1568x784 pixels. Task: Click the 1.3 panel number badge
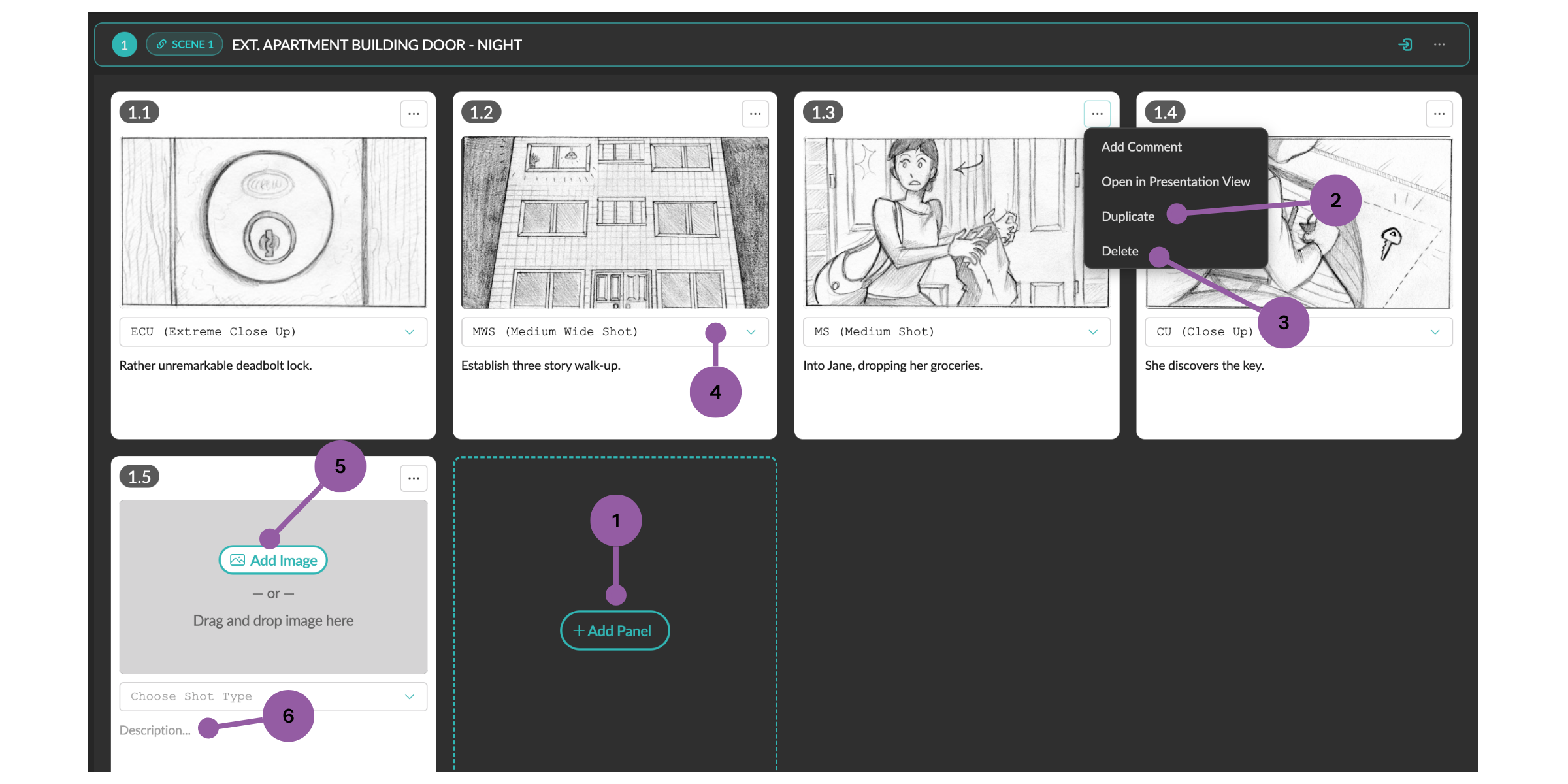coord(823,112)
